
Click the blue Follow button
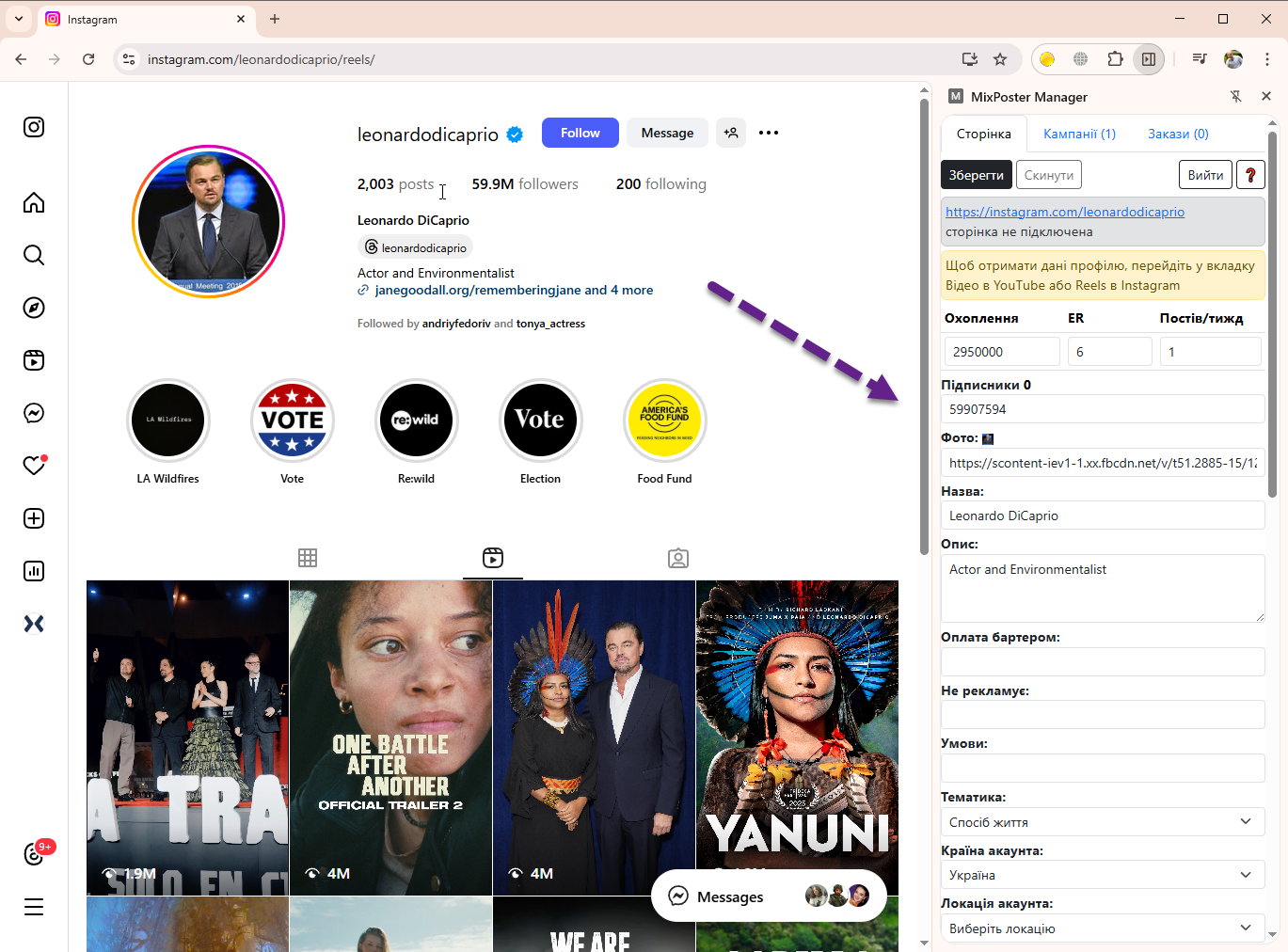click(x=580, y=133)
